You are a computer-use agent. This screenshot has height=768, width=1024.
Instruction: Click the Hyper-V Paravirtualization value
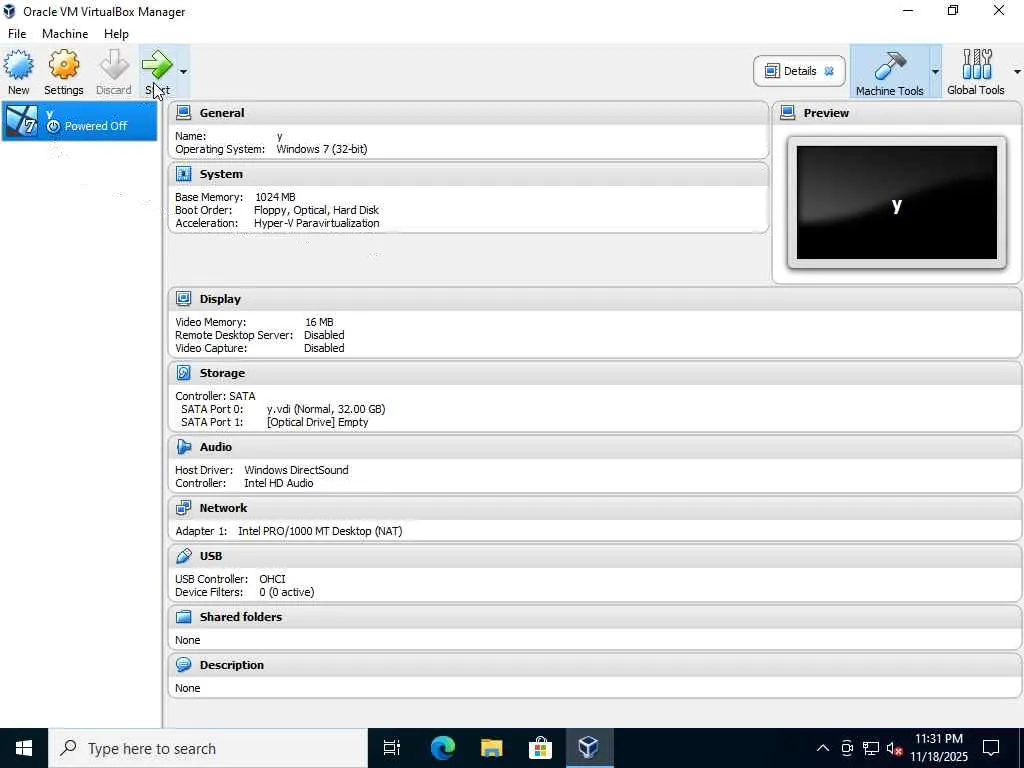pyautogui.click(x=317, y=223)
